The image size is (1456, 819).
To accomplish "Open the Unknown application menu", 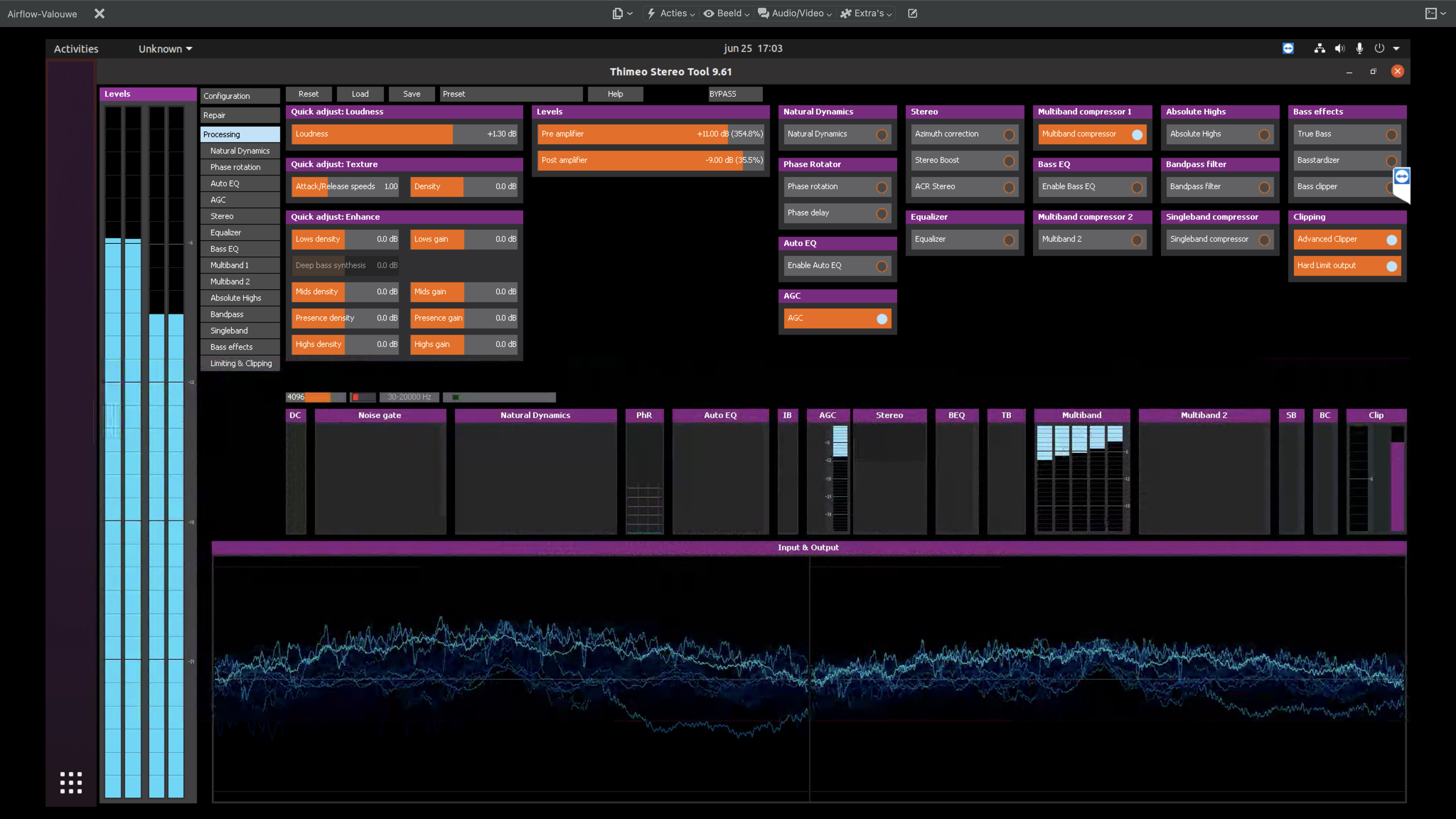I will (166, 49).
